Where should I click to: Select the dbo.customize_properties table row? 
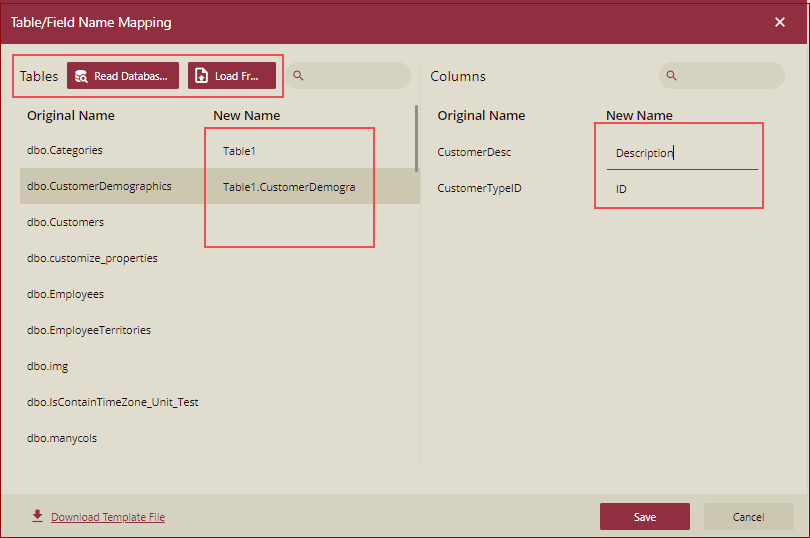click(220, 258)
